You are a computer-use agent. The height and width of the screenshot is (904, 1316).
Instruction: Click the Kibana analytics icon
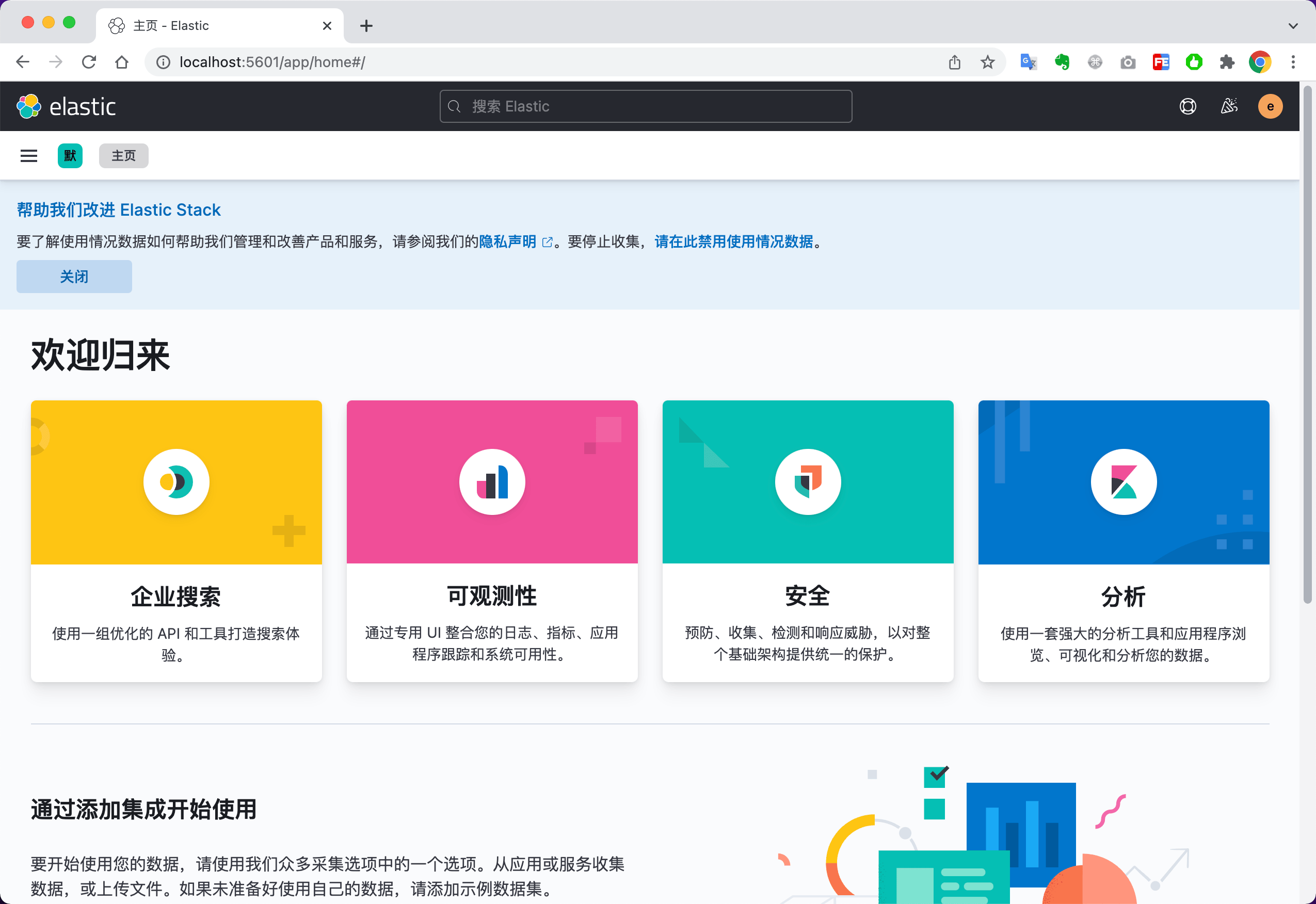(1124, 482)
